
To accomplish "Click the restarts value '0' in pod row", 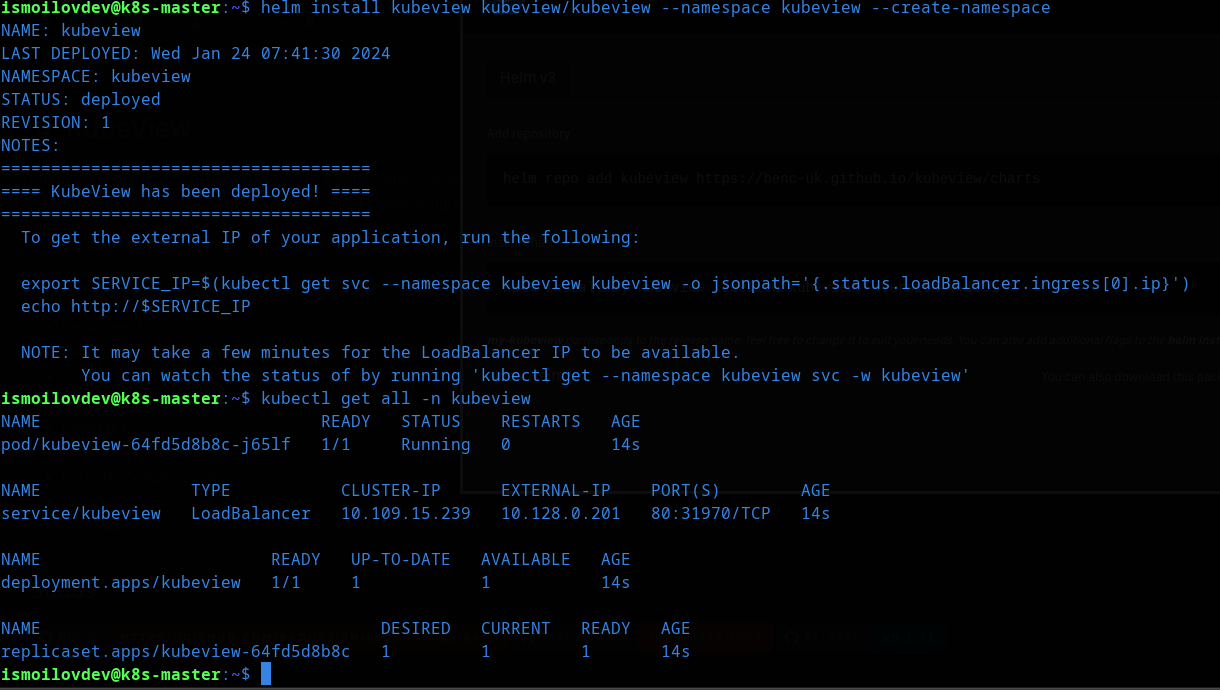I will [x=506, y=445].
